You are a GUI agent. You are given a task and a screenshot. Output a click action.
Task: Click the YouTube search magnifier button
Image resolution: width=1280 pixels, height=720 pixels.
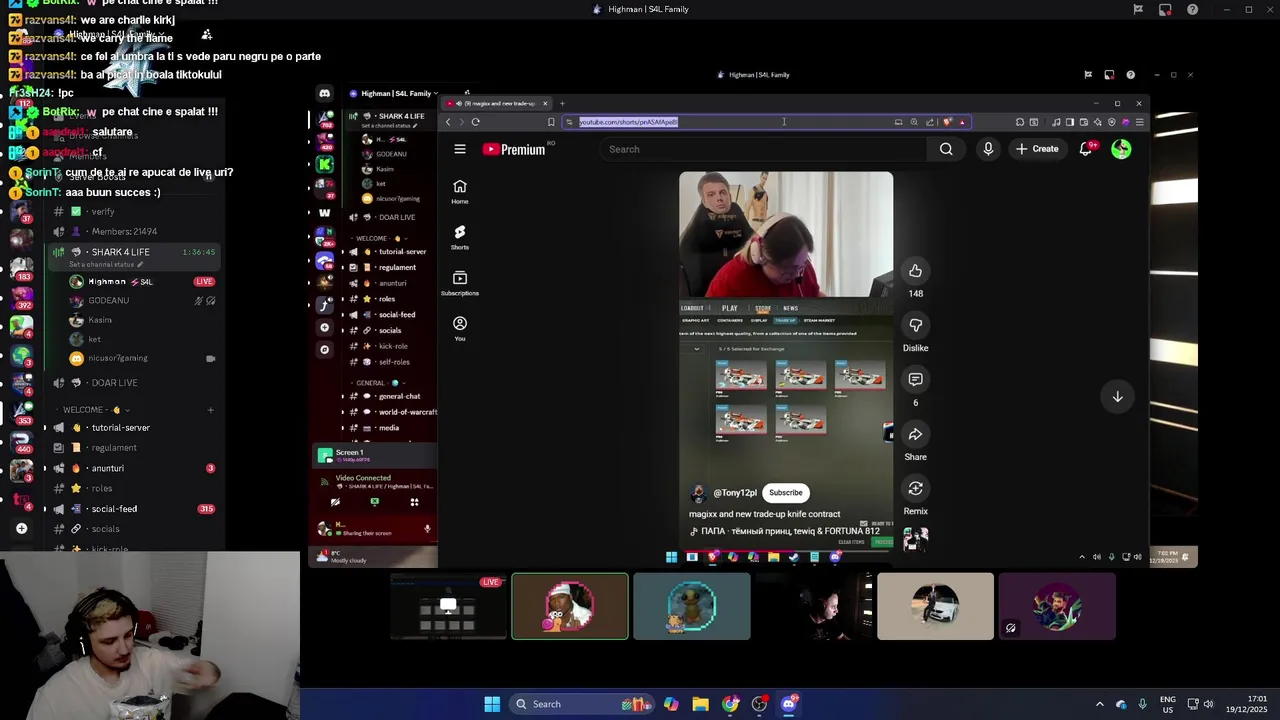[946, 149]
